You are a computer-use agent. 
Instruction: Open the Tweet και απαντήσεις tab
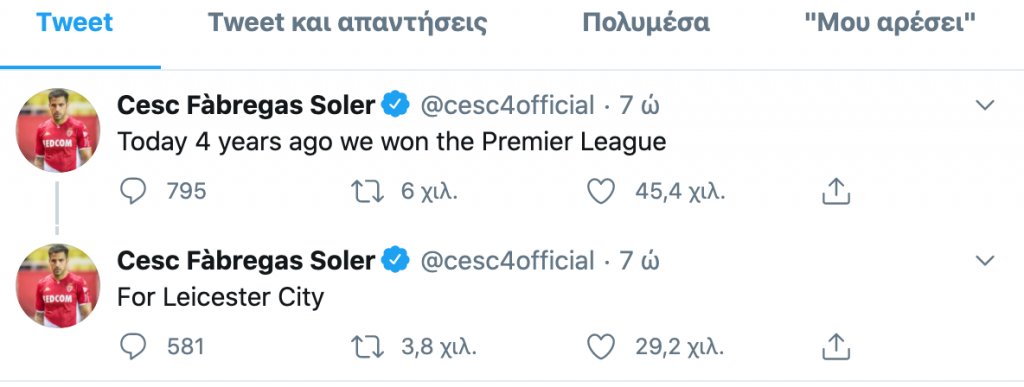[347, 23]
